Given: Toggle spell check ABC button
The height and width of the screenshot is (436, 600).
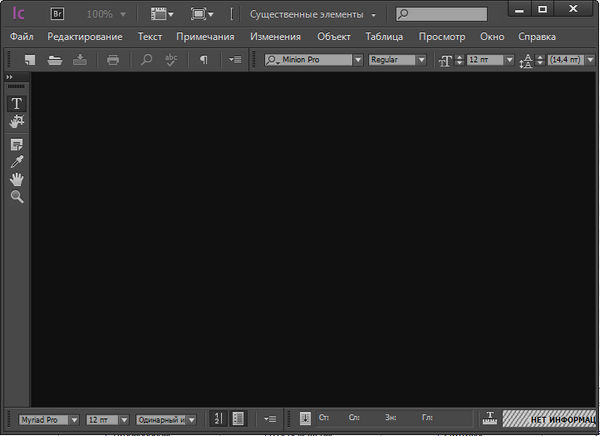Looking at the screenshot, I should coord(171,60).
